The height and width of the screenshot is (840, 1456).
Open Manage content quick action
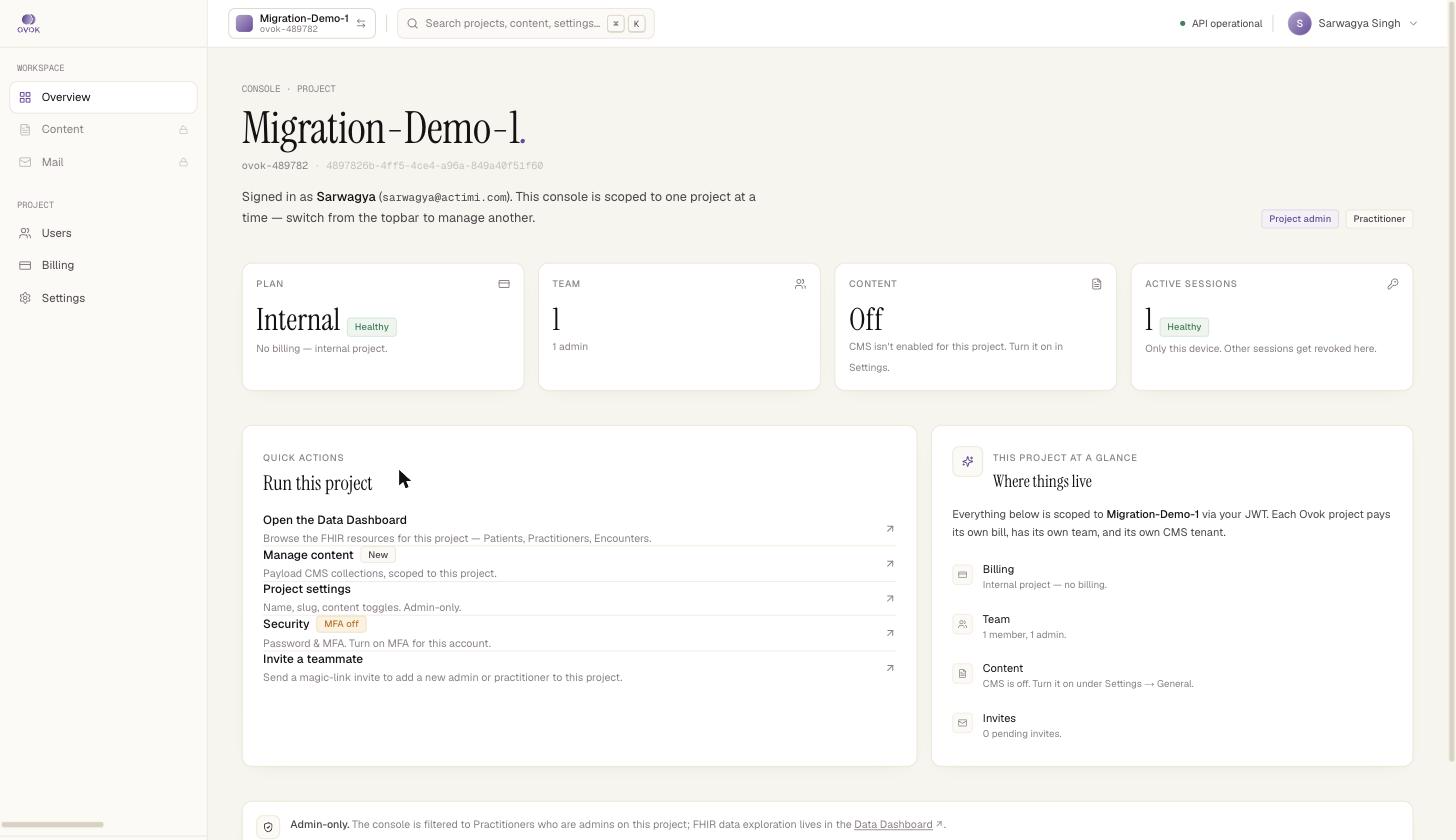(579, 564)
